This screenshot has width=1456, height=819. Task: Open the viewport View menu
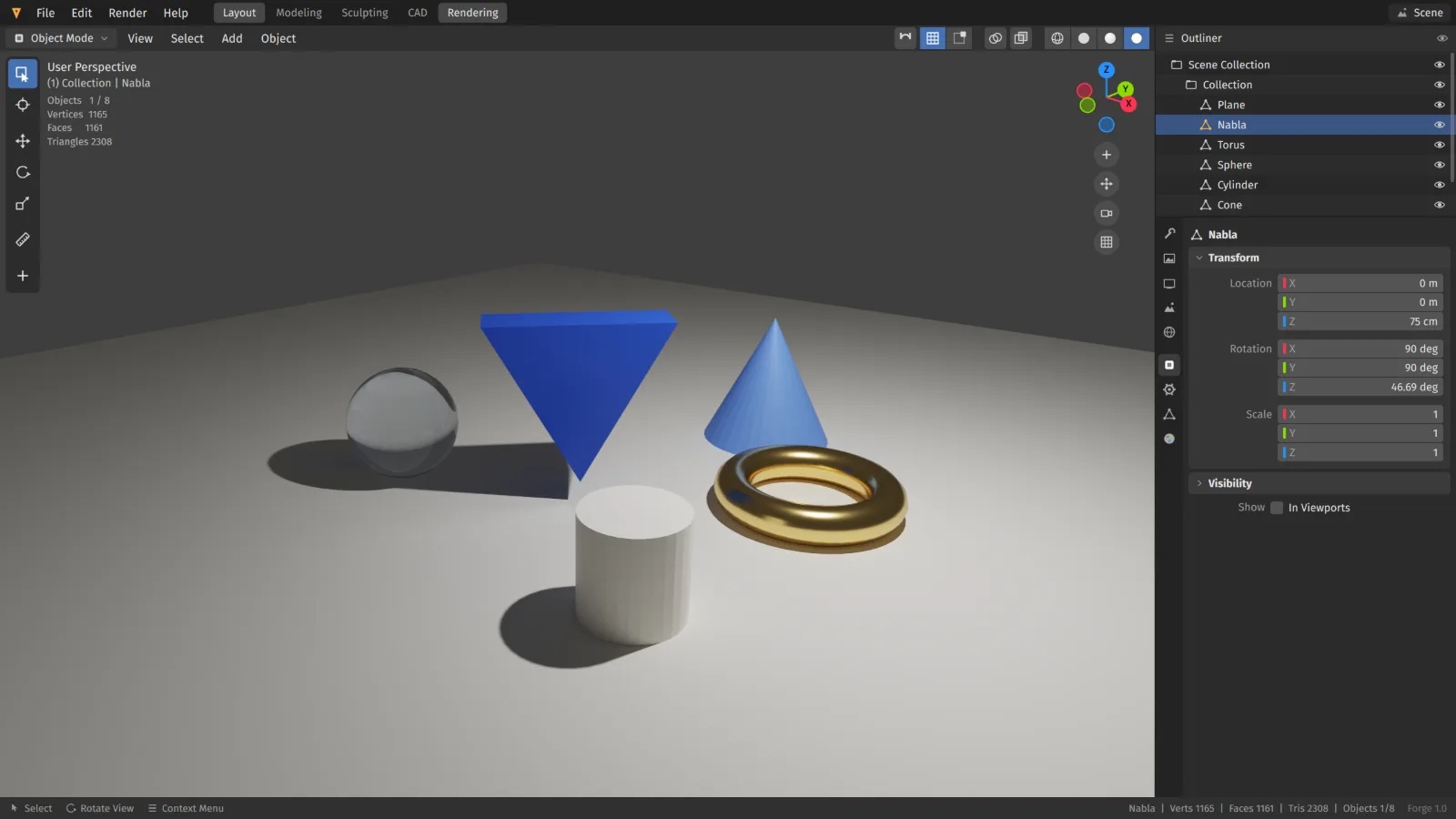click(x=140, y=38)
